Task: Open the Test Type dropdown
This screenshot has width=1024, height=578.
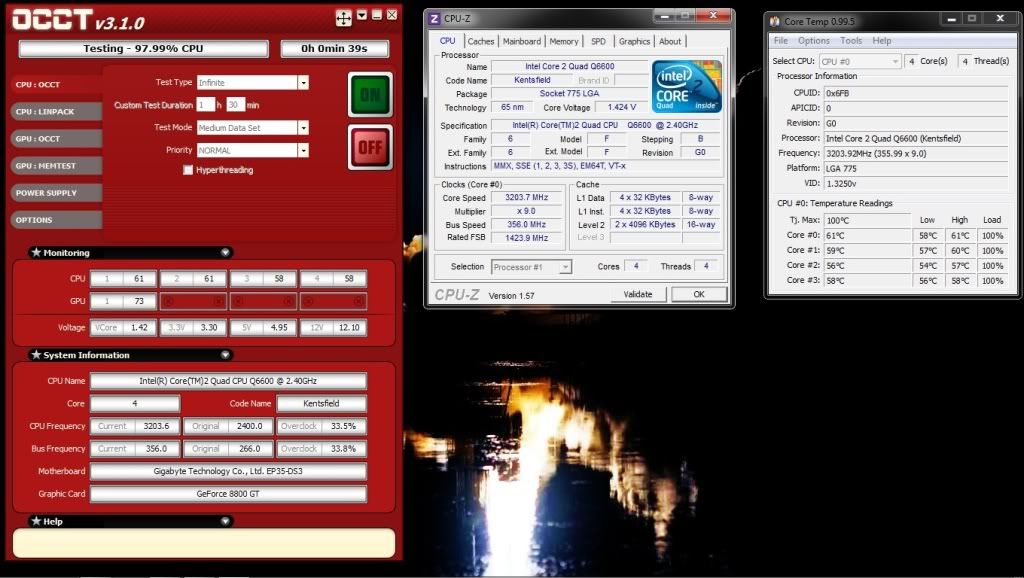Action: pyautogui.click(x=303, y=82)
